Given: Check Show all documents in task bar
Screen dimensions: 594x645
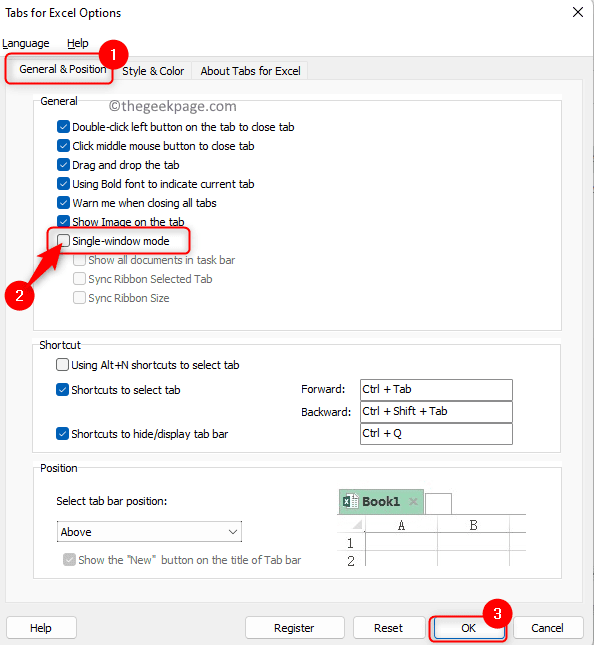Looking at the screenshot, I should [x=79, y=260].
